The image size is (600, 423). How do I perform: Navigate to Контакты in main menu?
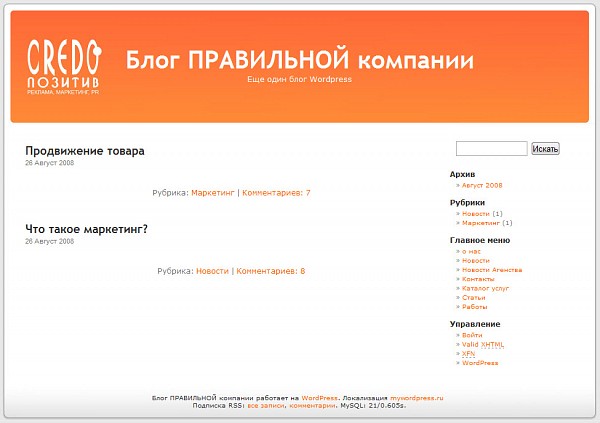click(478, 279)
